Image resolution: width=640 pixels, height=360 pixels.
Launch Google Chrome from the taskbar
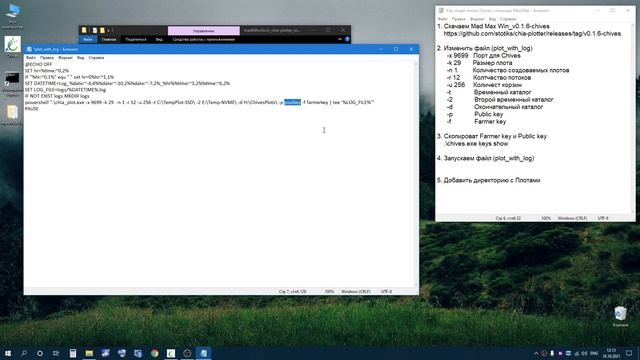(154, 353)
